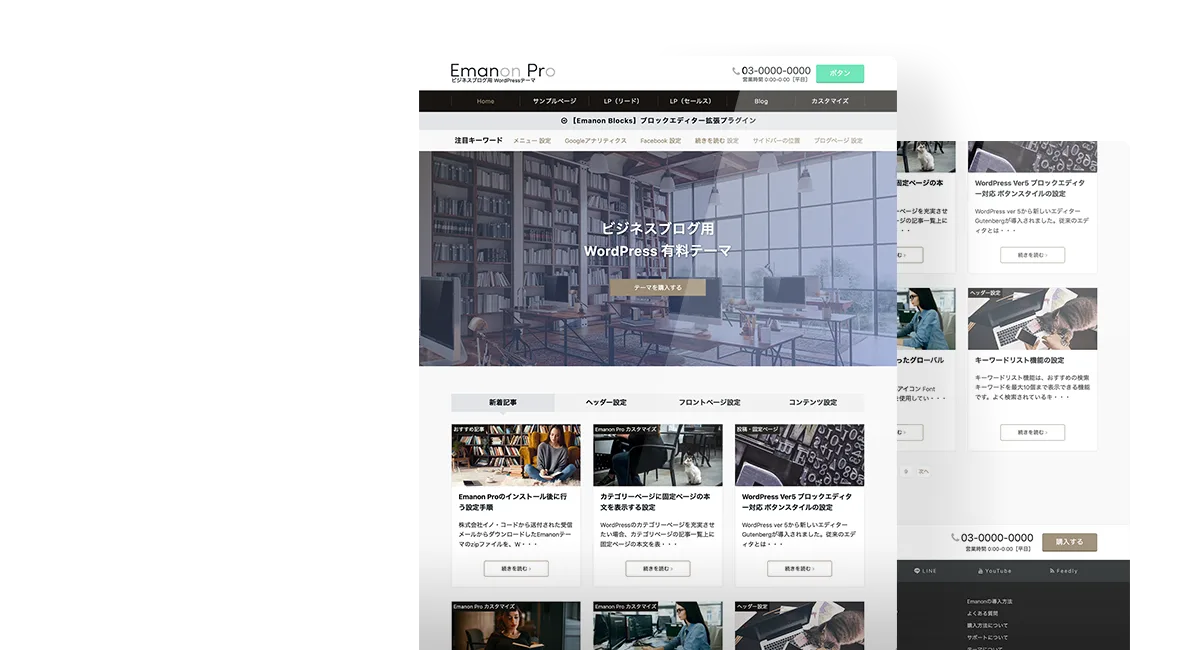Click the Googleアナリティクス keyword link
This screenshot has width=1200, height=650.
coord(596,141)
